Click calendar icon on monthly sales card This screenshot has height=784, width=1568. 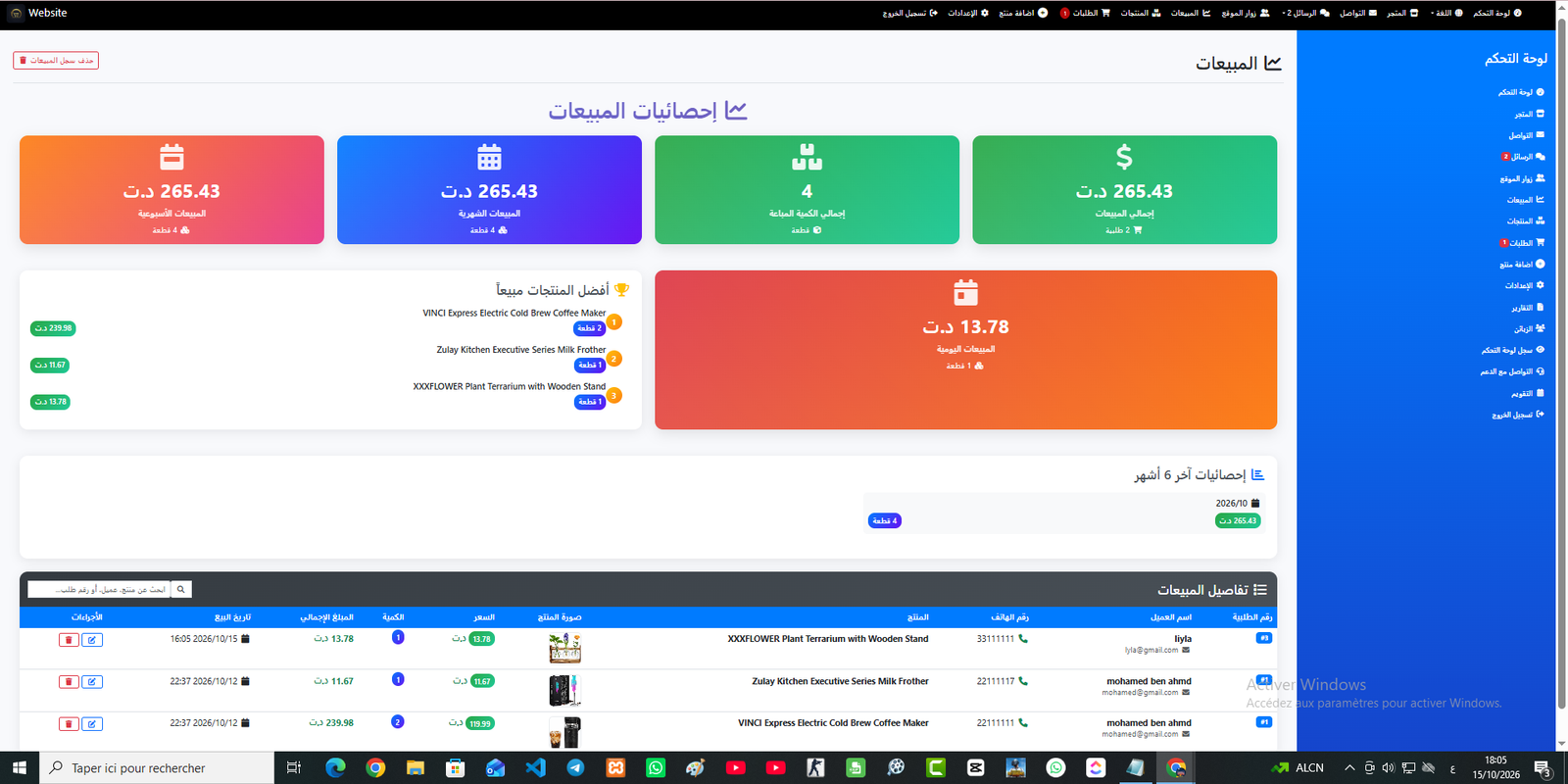pyautogui.click(x=489, y=157)
